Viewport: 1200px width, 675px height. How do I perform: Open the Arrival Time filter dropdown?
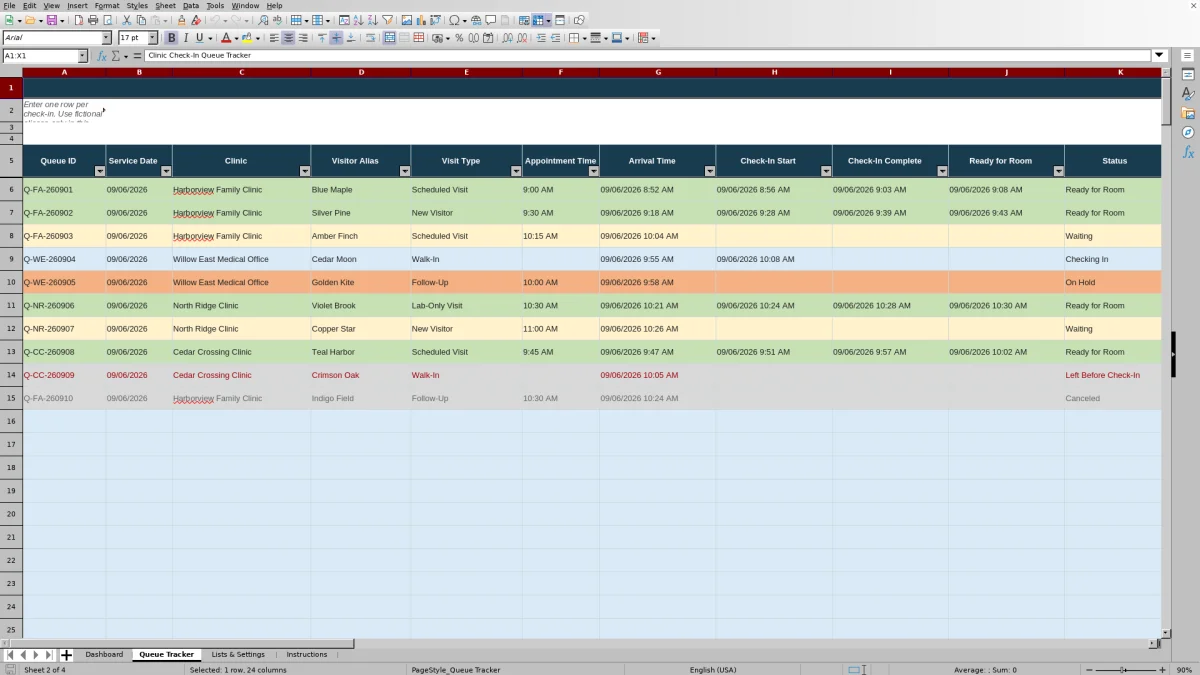pyautogui.click(x=710, y=171)
